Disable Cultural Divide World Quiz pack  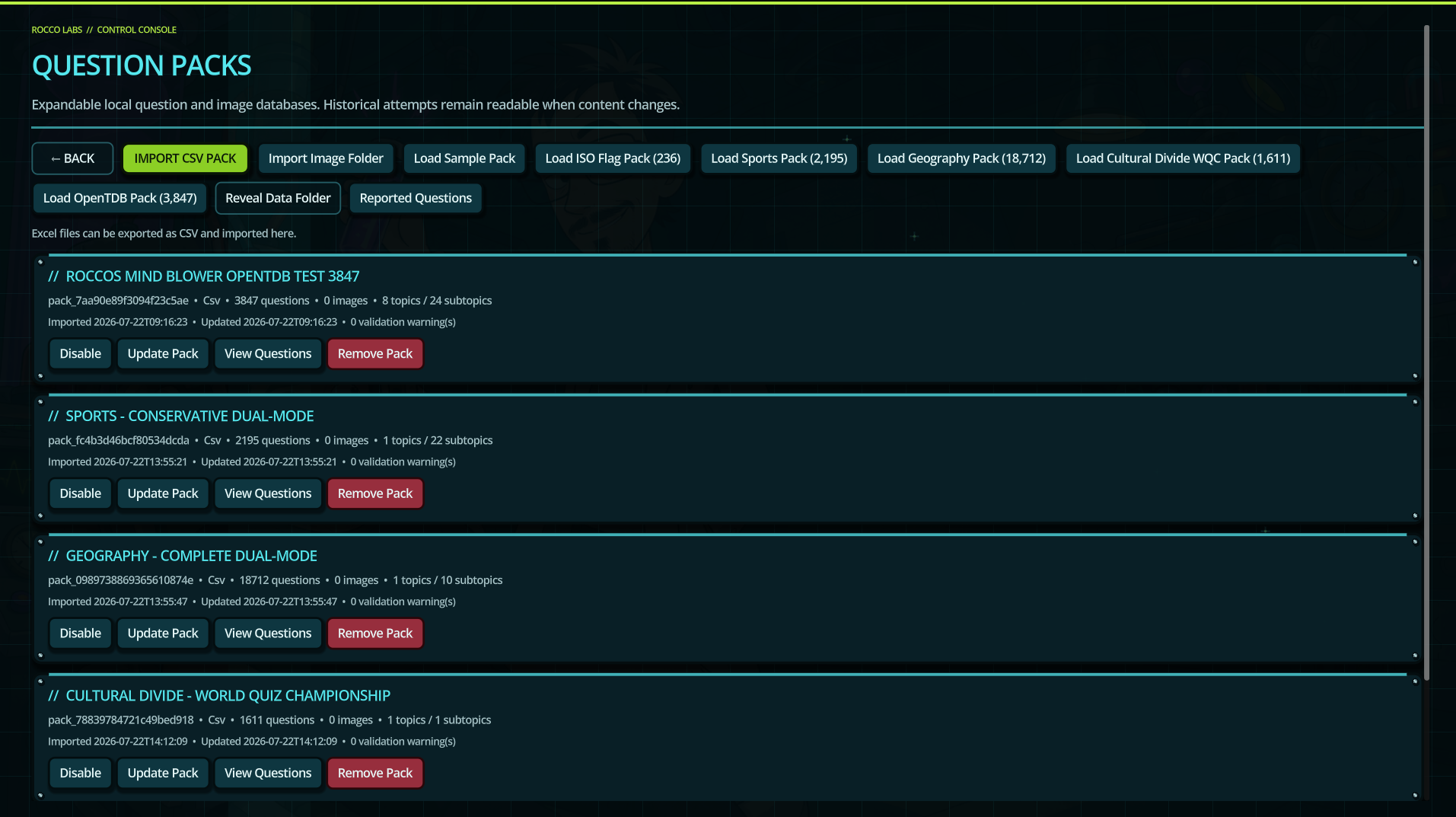[81, 773]
